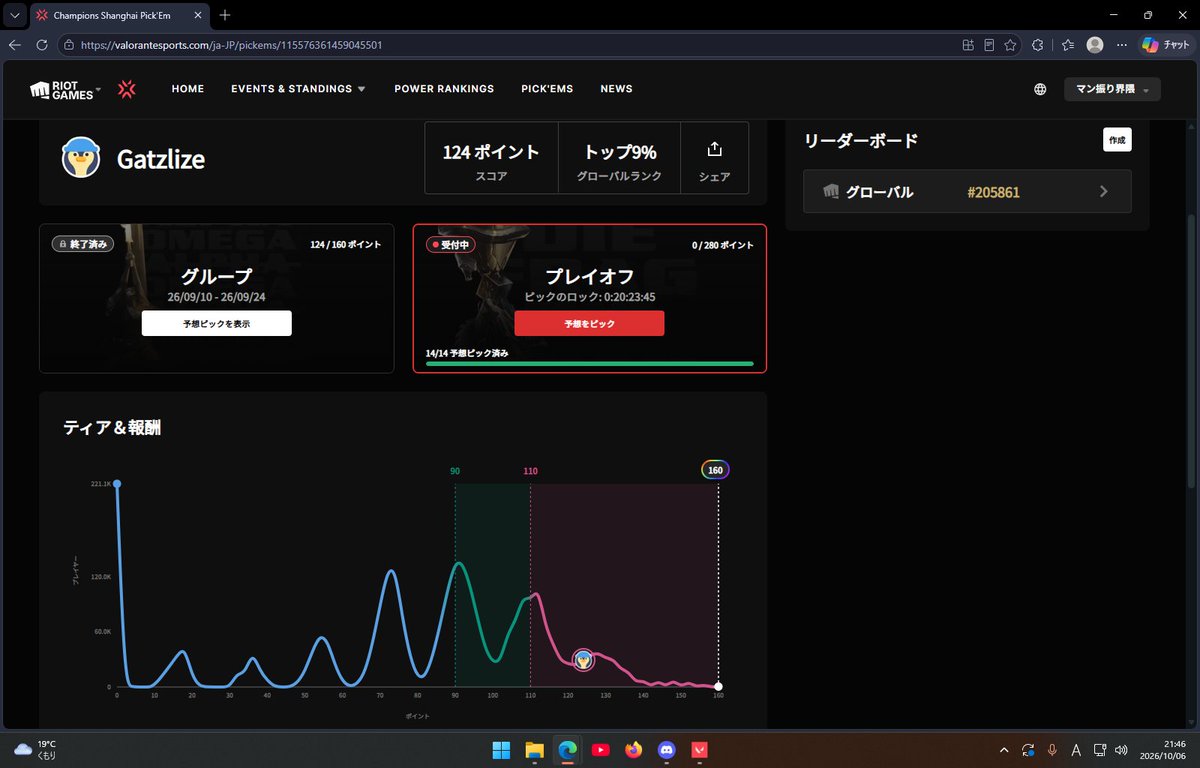Image resolution: width=1200 pixels, height=768 pixels.
Task: Open the tab search dropdown arrow
Action: (x=14, y=15)
